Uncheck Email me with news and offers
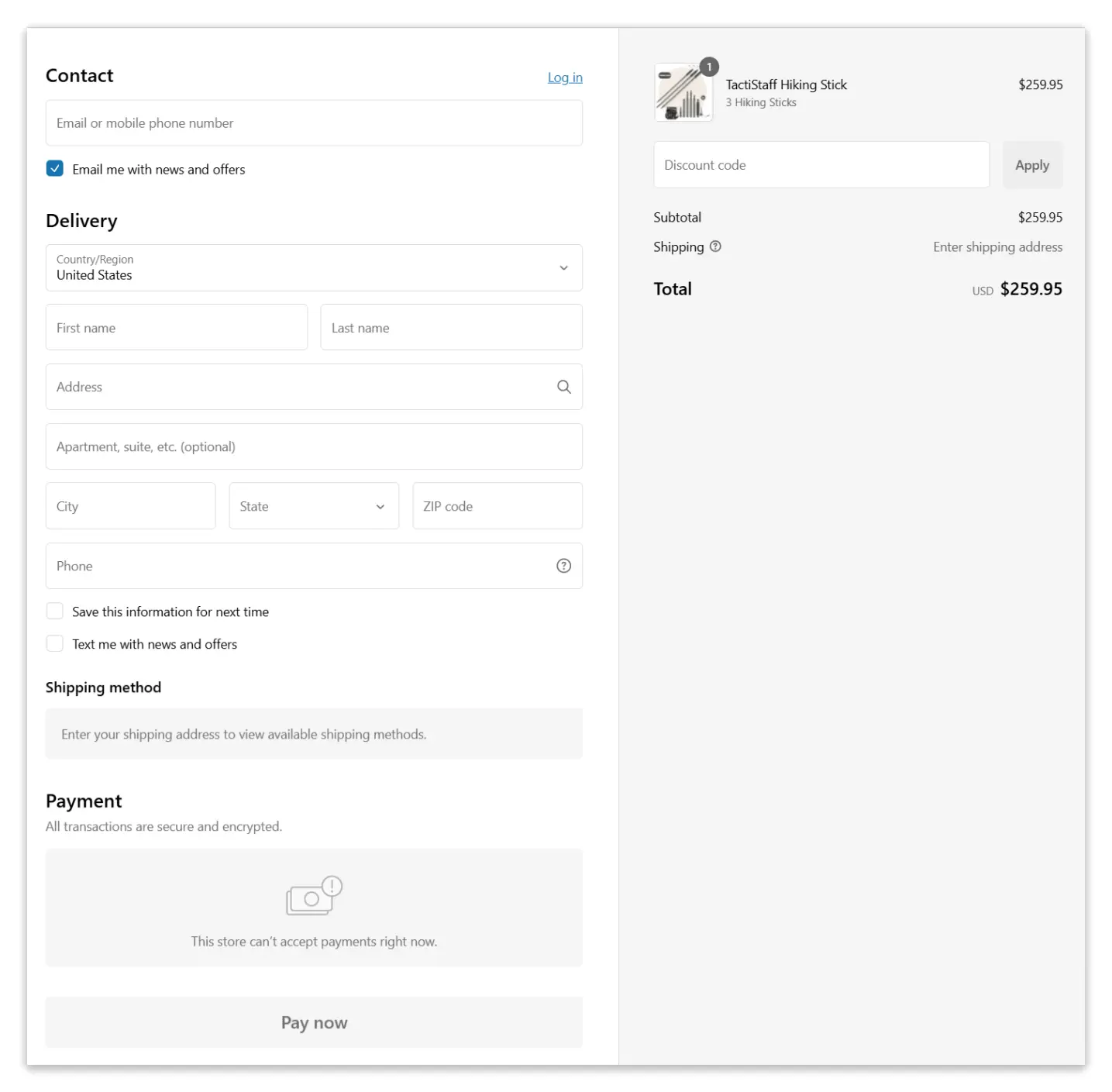Screen dimensions: 1112x1092 (55, 169)
